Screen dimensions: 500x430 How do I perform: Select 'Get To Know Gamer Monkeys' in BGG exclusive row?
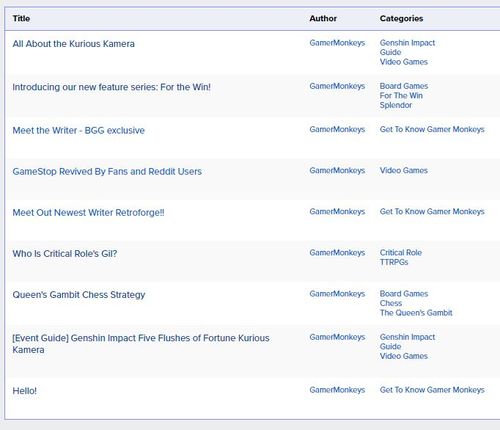click(x=432, y=129)
